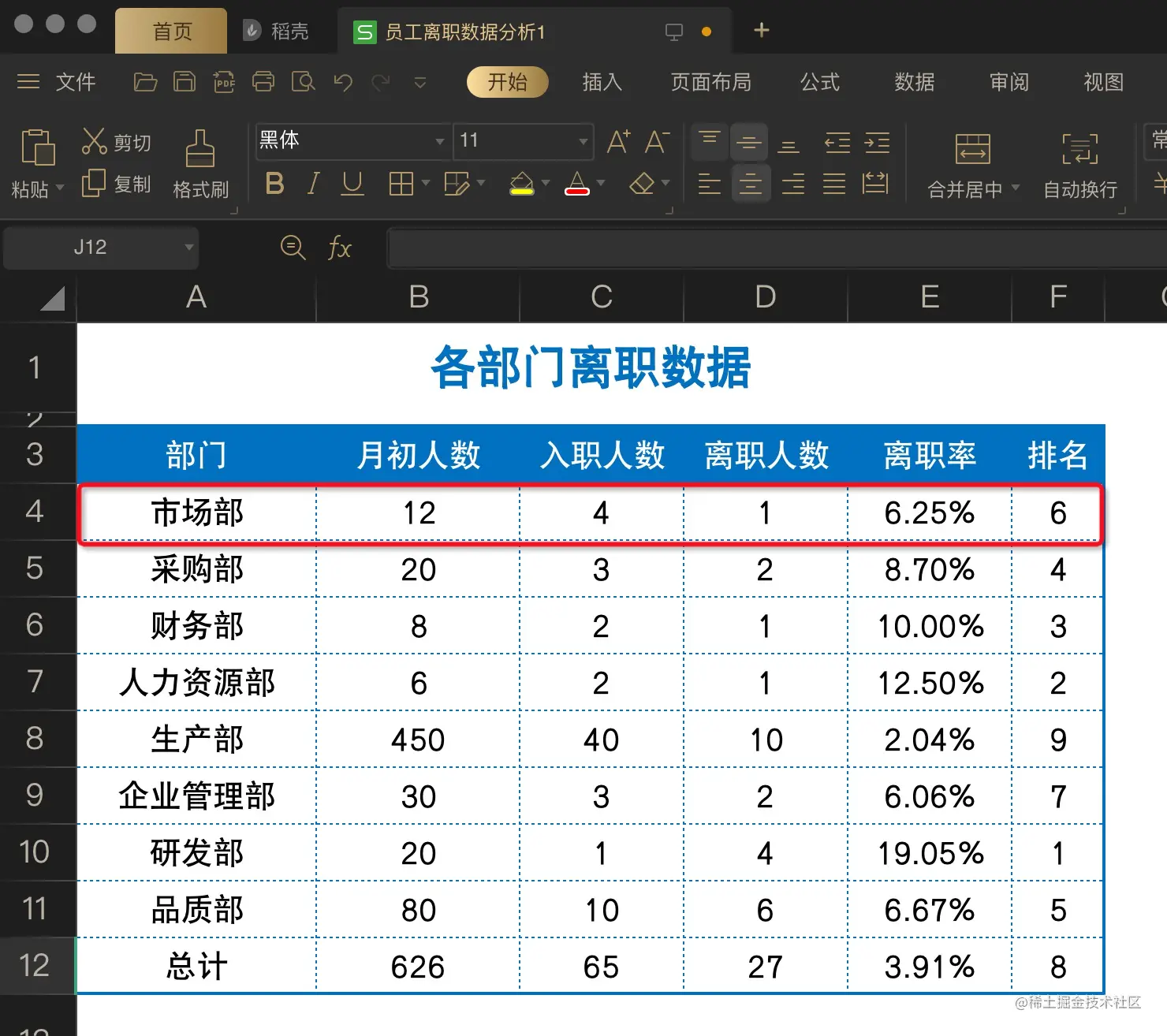Increase font size with A+ icon

click(x=618, y=142)
